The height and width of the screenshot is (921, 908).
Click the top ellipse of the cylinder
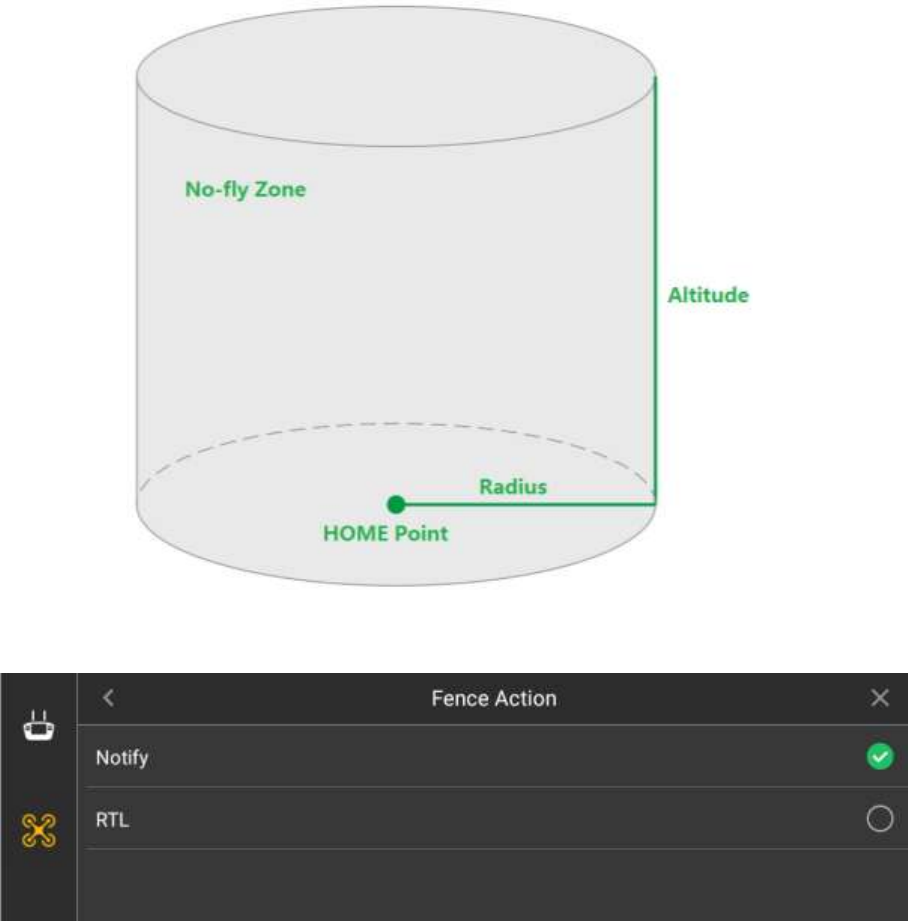point(395,75)
